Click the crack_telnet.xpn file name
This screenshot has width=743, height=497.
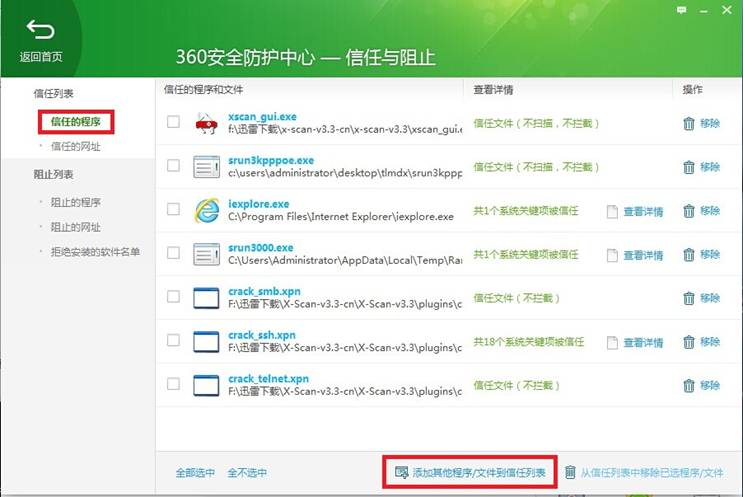[x=269, y=379]
